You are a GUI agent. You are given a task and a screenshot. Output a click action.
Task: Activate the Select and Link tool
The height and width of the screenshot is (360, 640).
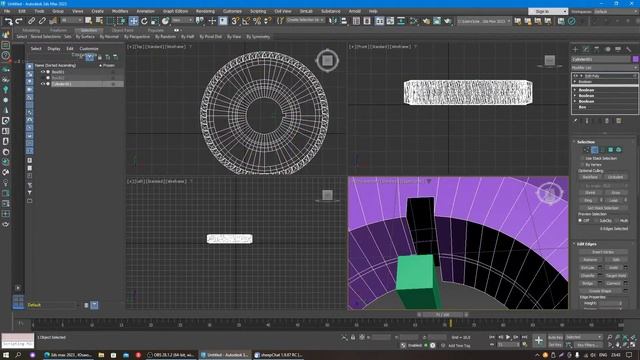click(31, 21)
